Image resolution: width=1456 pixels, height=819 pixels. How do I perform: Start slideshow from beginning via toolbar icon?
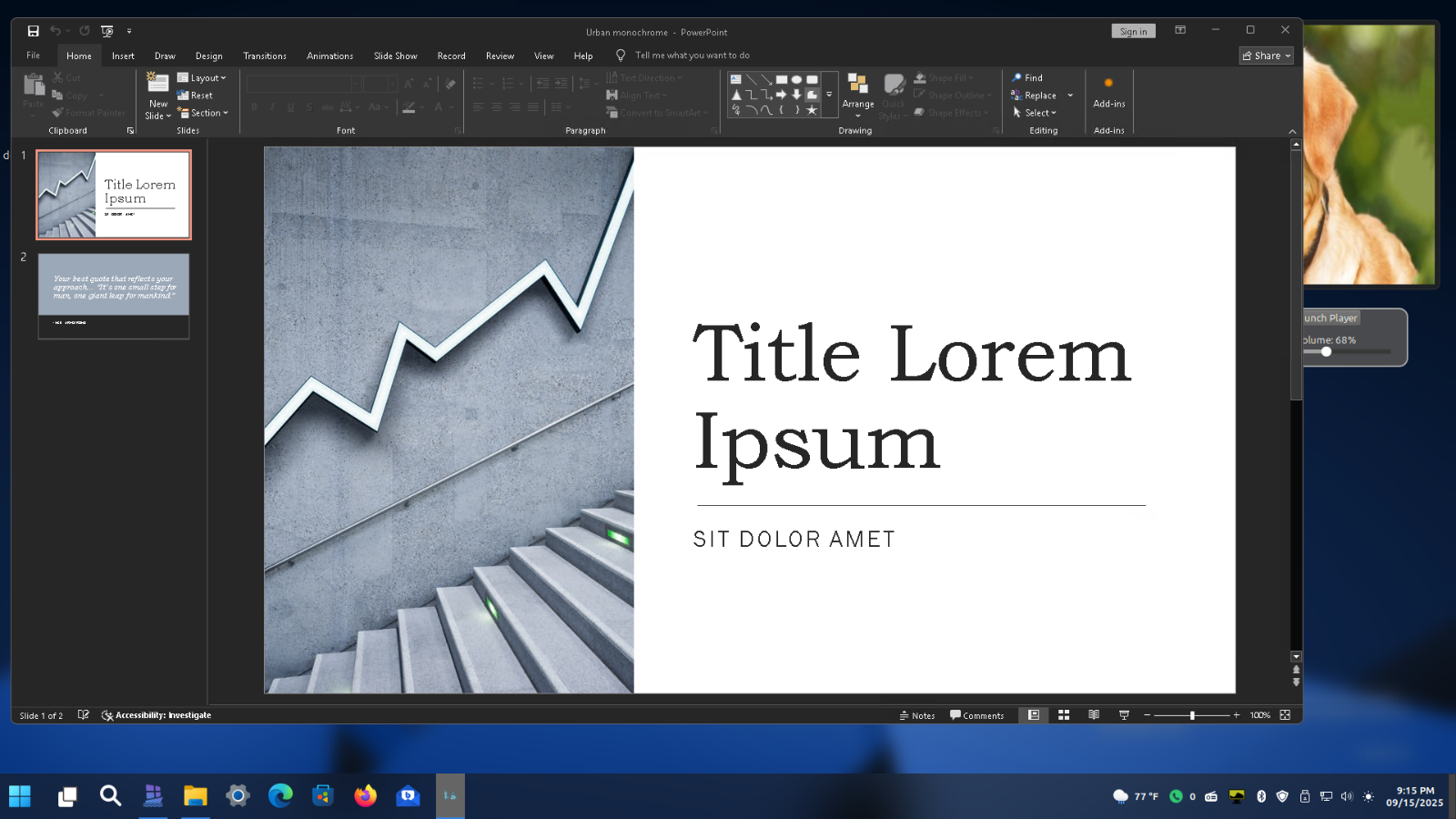coord(107,31)
